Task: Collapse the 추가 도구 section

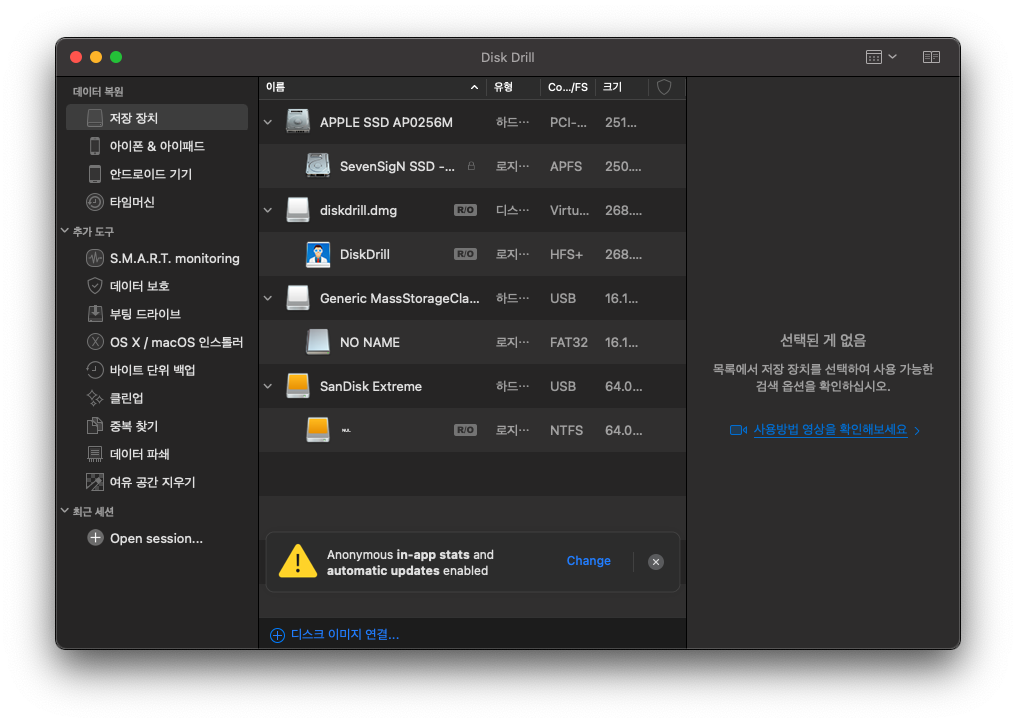Action: (x=65, y=231)
